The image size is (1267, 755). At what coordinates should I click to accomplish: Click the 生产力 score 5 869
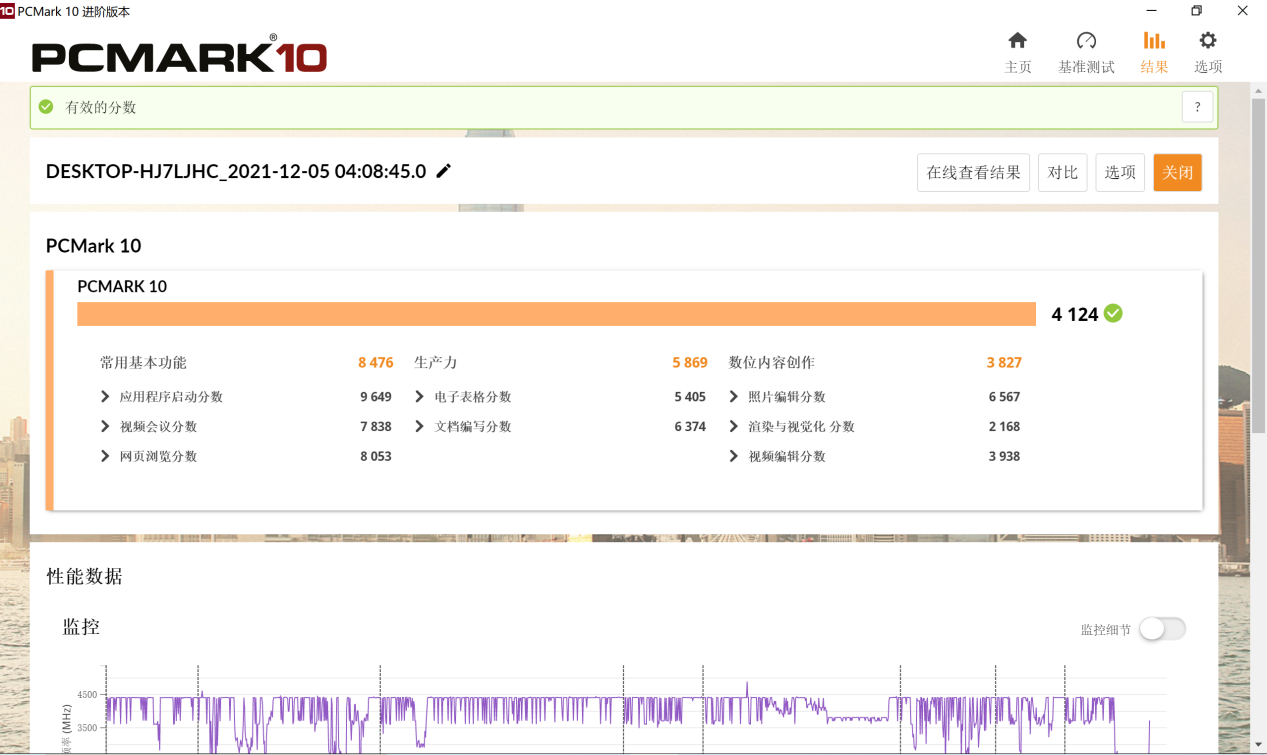tap(690, 363)
